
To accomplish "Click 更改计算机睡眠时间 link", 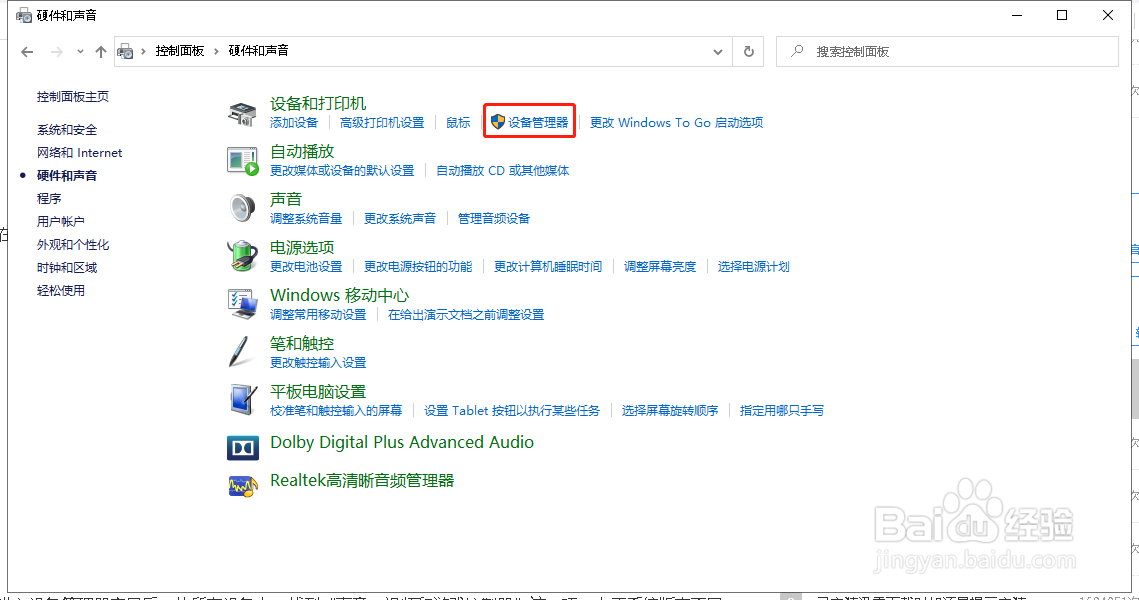I will [x=548, y=267].
